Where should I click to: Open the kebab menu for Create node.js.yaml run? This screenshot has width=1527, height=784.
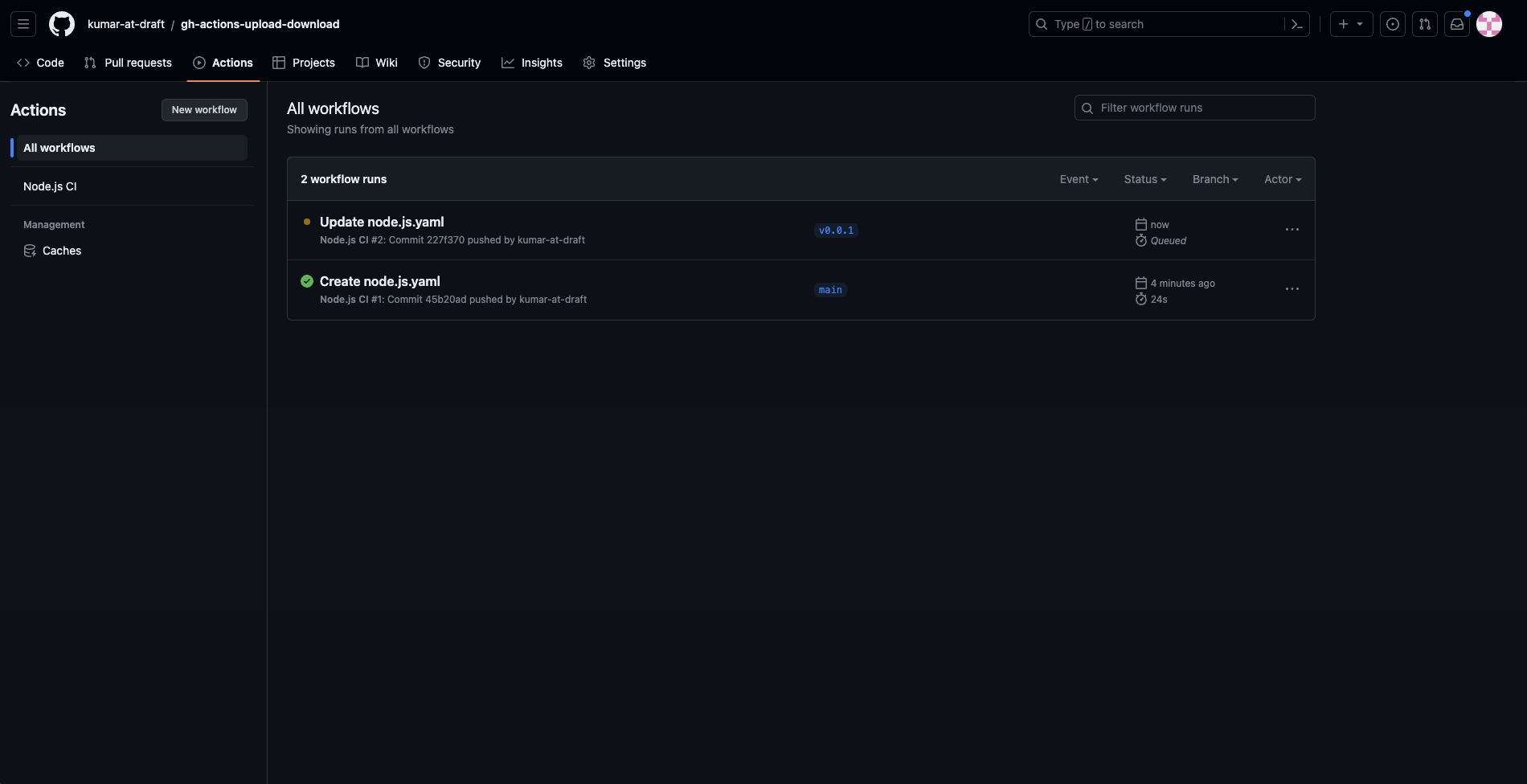(x=1292, y=289)
